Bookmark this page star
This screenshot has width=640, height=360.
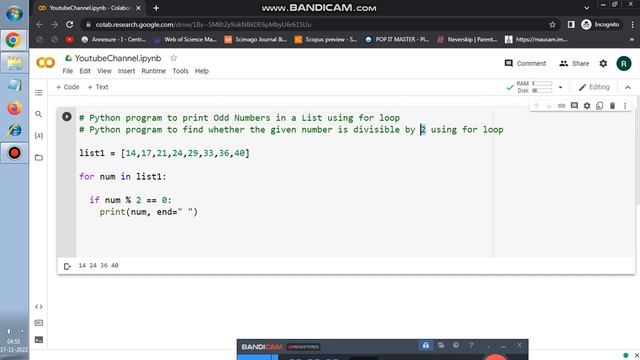(x=552, y=24)
